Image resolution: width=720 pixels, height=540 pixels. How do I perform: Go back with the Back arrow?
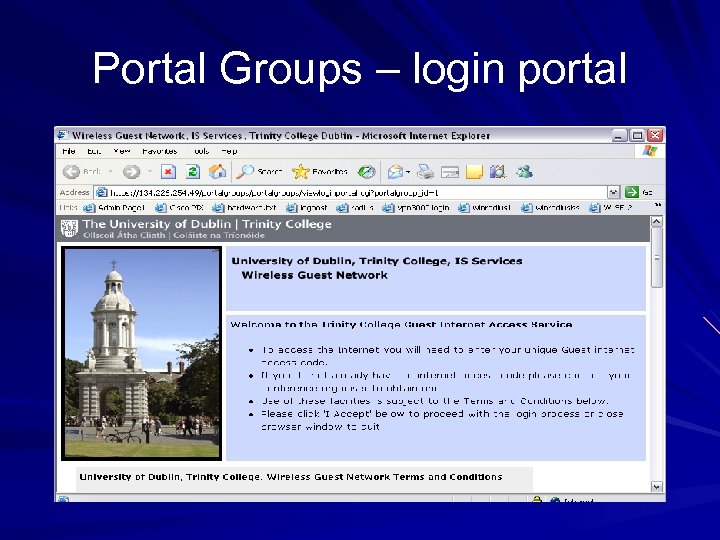click(x=72, y=172)
